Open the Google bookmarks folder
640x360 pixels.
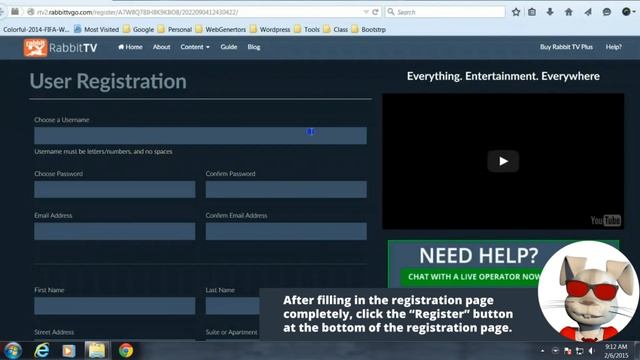click(x=139, y=29)
